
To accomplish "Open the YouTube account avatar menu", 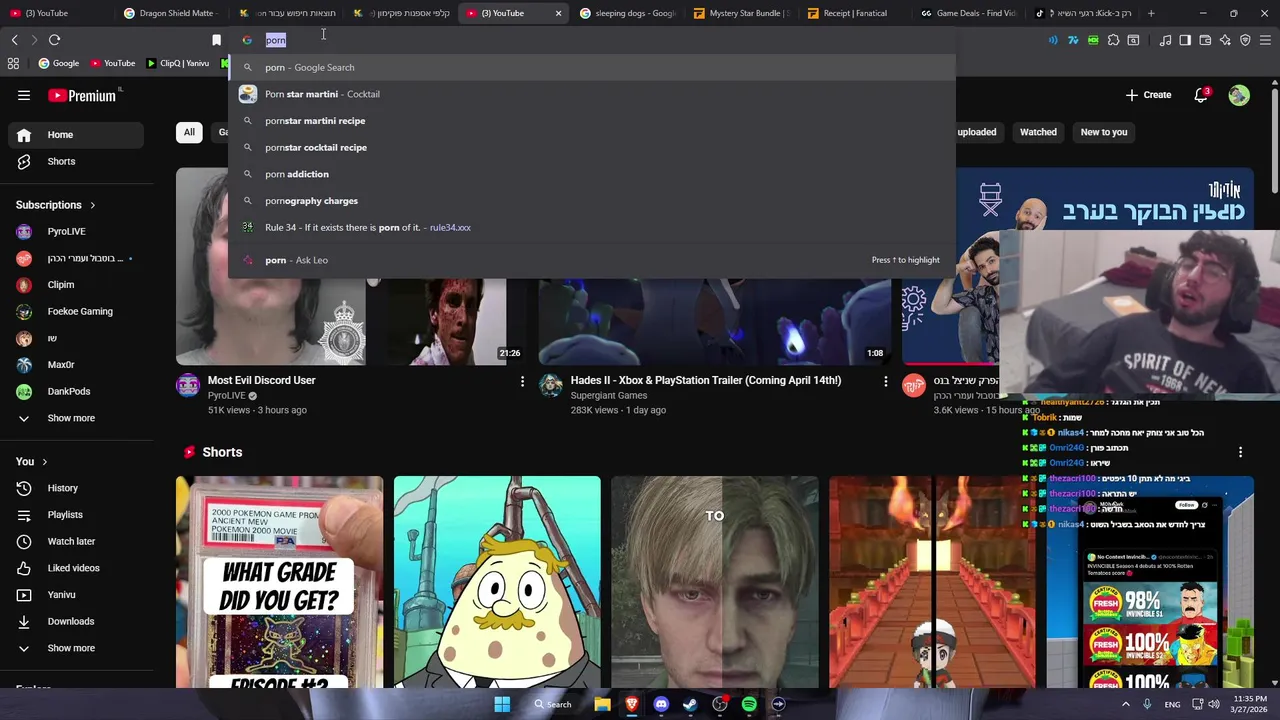I will (x=1239, y=95).
